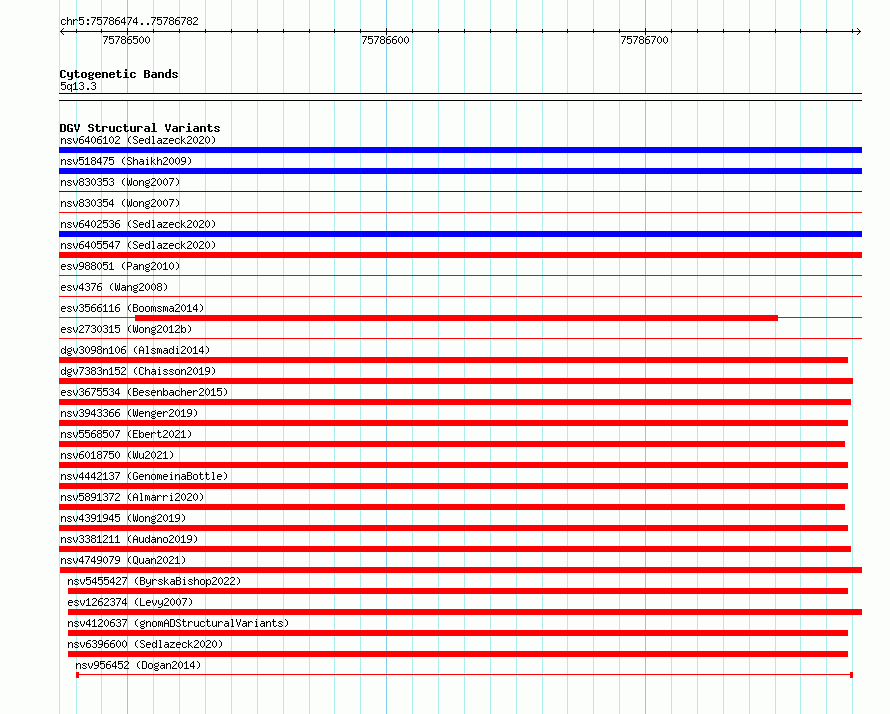Open nsv4442137 (GenomeinaBottle) variant
The image size is (890, 714).
pos(144,476)
